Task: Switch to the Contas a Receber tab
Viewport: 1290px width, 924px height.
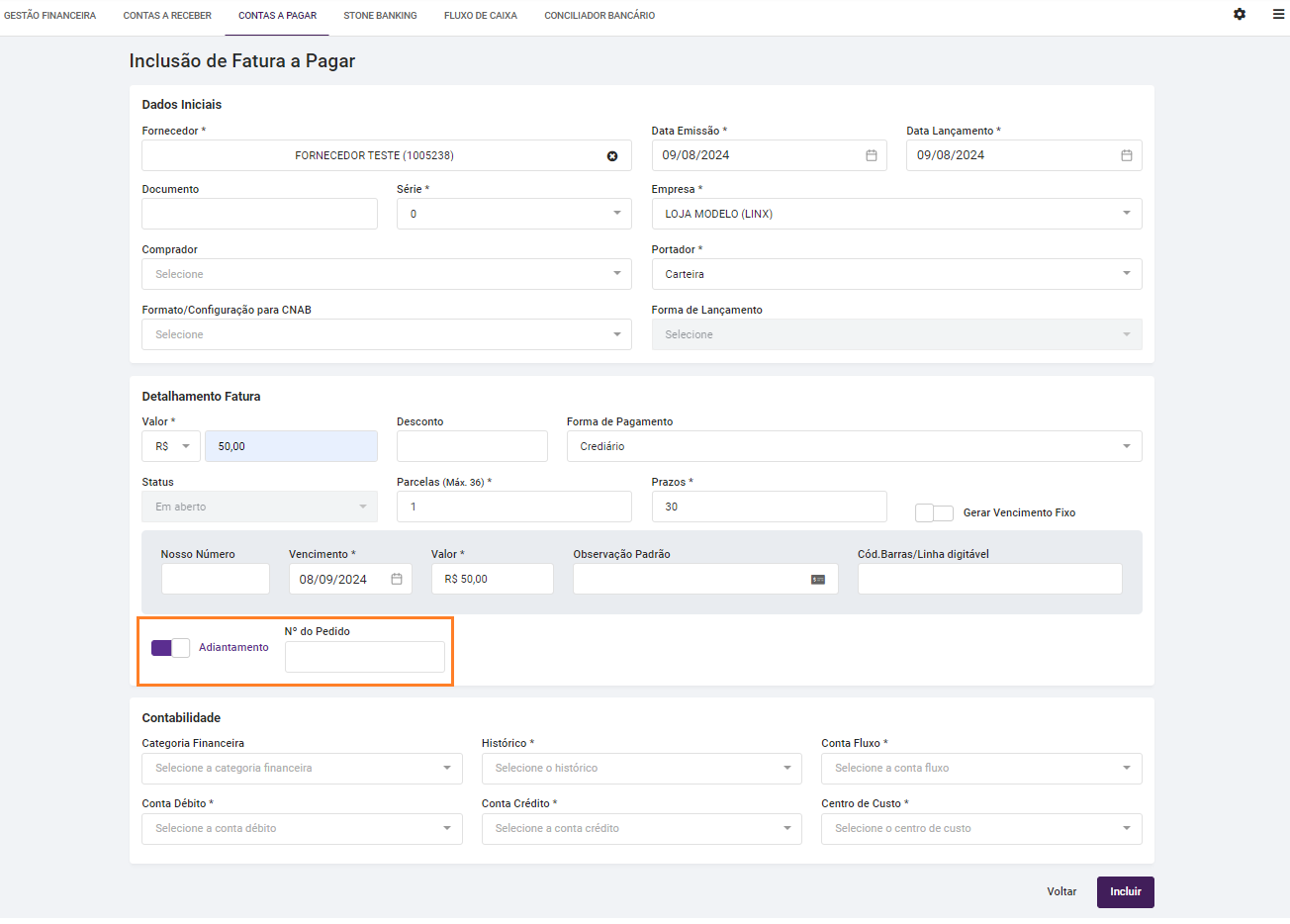Action: [x=167, y=16]
